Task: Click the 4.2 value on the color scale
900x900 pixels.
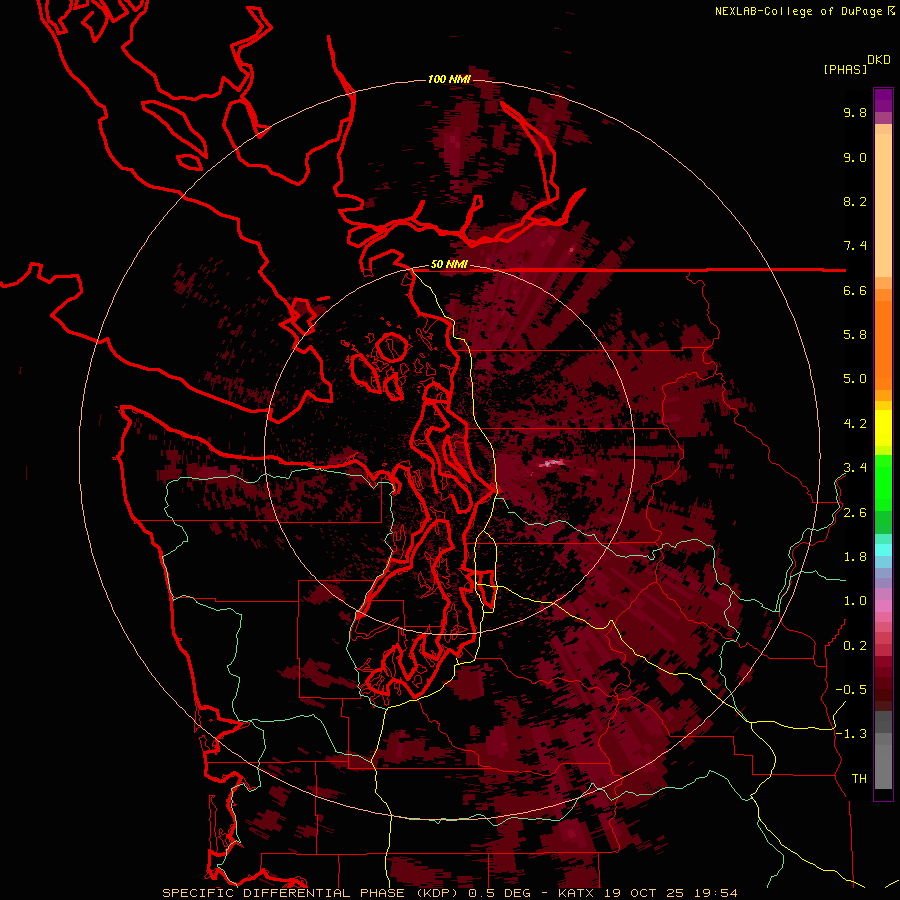Action: 855,424
